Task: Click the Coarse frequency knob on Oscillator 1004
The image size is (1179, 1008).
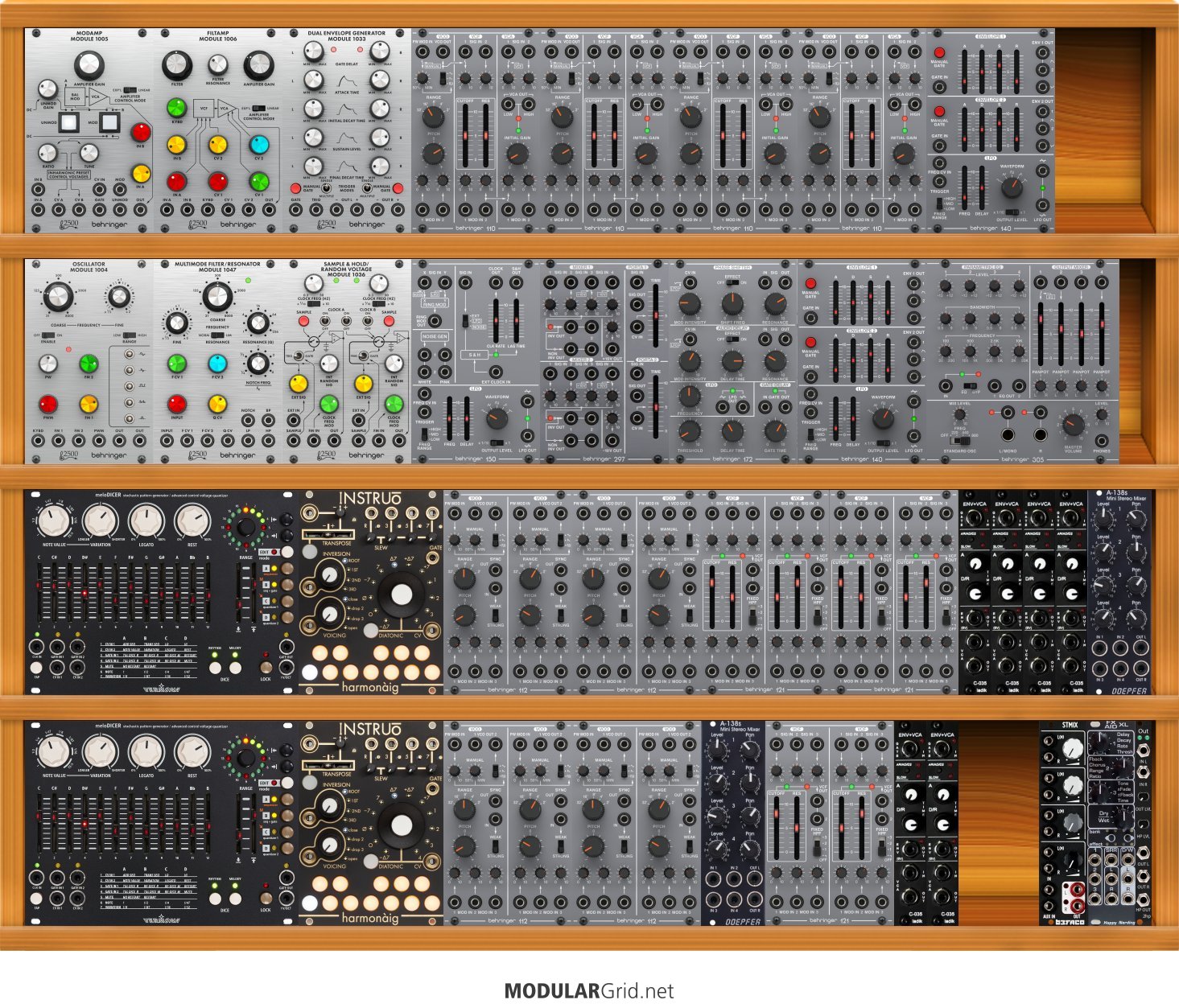Action: click(x=57, y=298)
